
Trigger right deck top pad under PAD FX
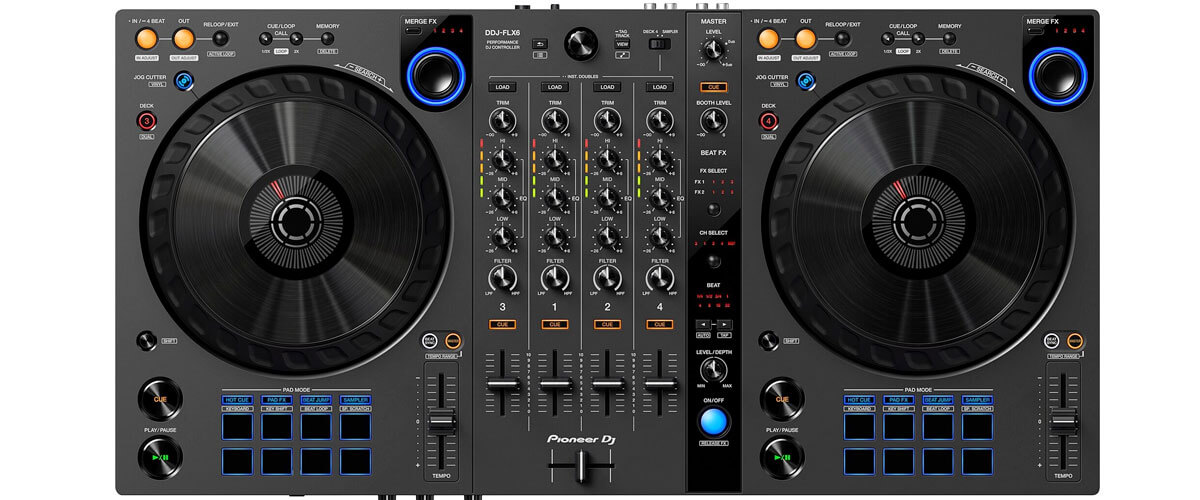[898, 427]
